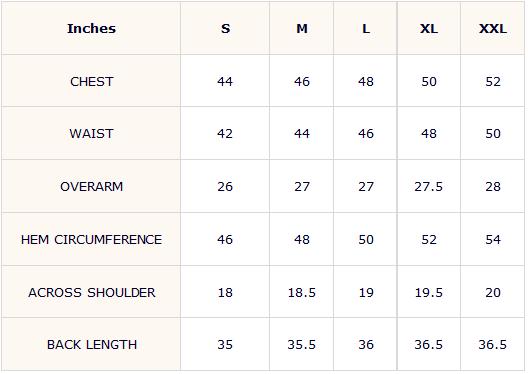This screenshot has width=528, height=374.
Task: Click the waist value 48 for size XL
Action: [x=429, y=134]
